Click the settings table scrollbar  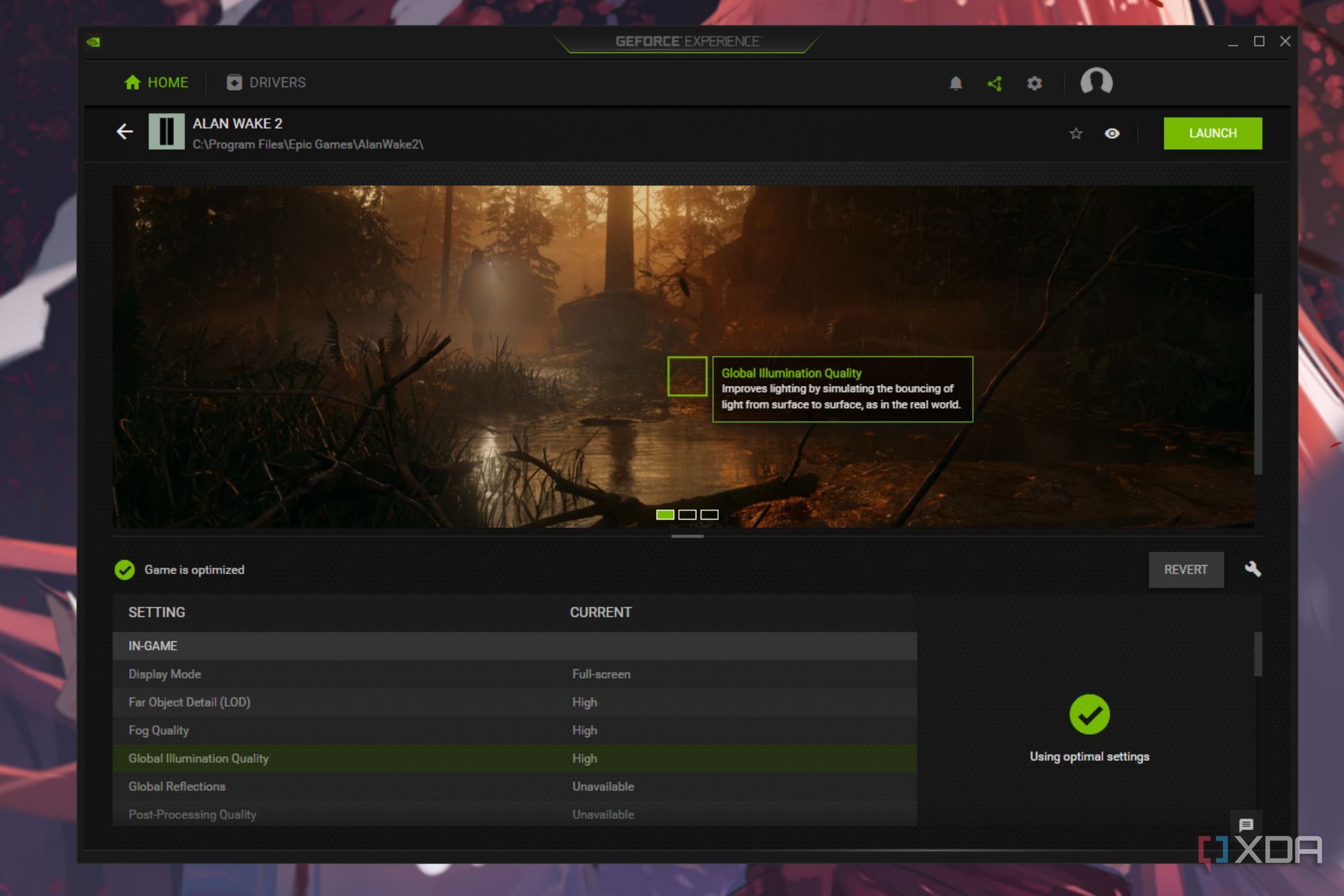click(x=1258, y=654)
